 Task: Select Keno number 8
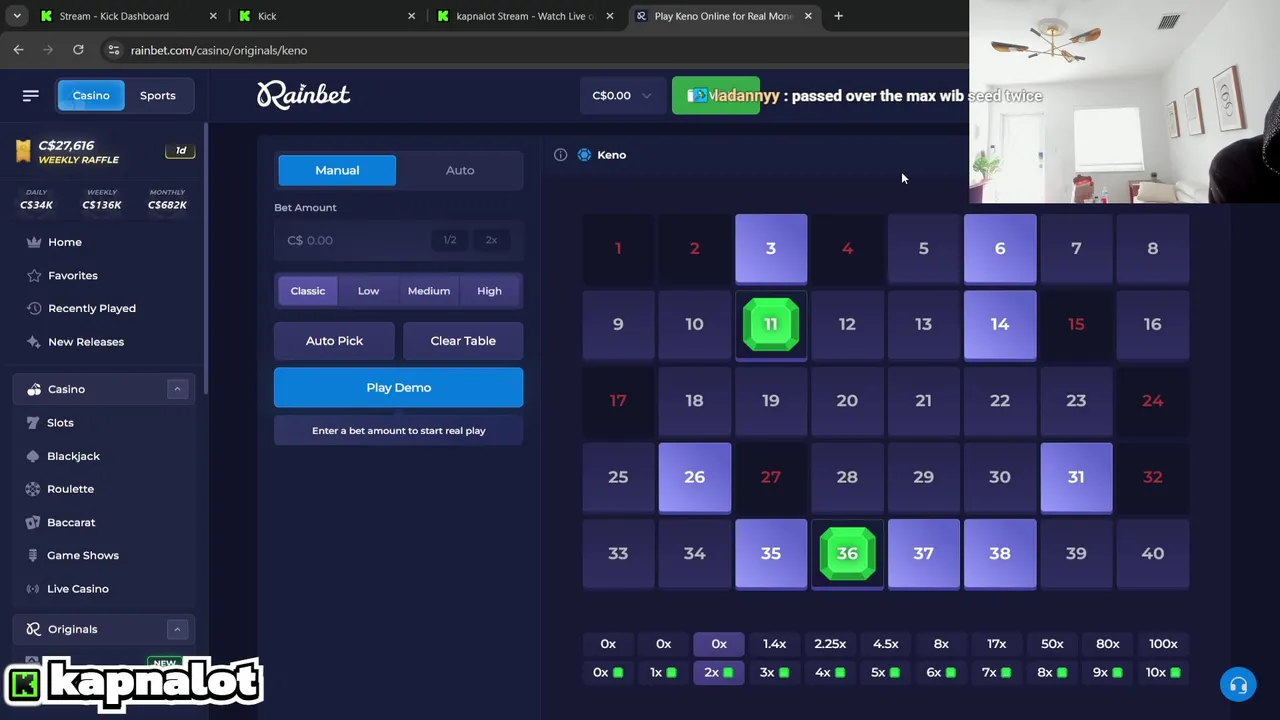tap(1152, 248)
